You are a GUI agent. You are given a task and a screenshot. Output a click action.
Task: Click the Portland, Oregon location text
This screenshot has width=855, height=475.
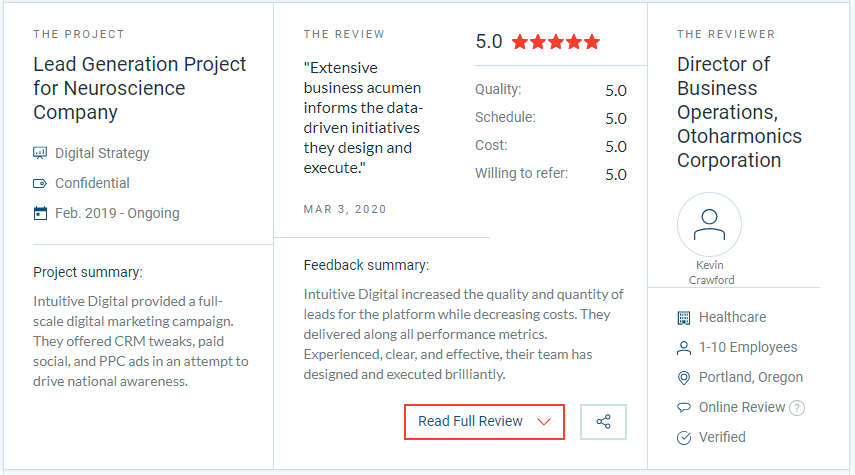pos(751,377)
